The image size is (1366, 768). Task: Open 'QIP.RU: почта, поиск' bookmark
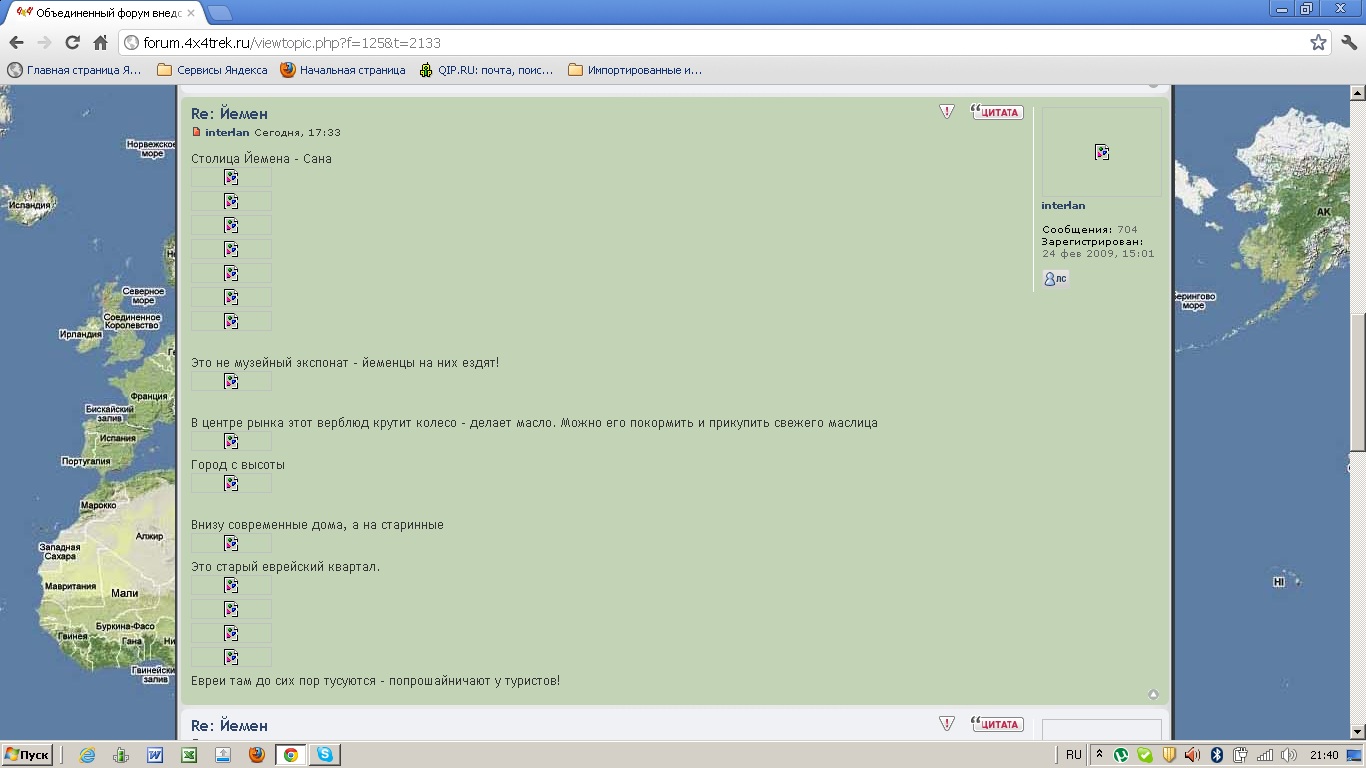(486, 70)
